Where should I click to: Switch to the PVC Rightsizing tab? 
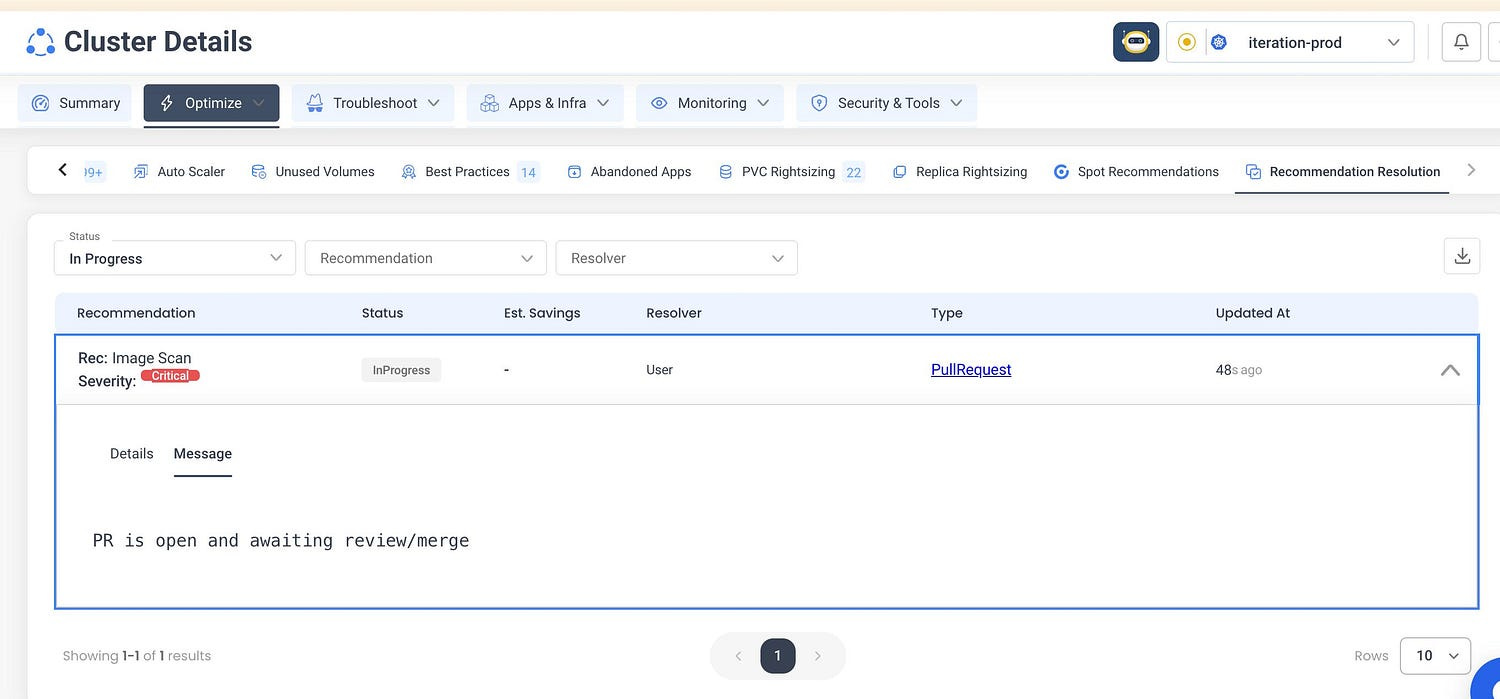click(x=791, y=172)
